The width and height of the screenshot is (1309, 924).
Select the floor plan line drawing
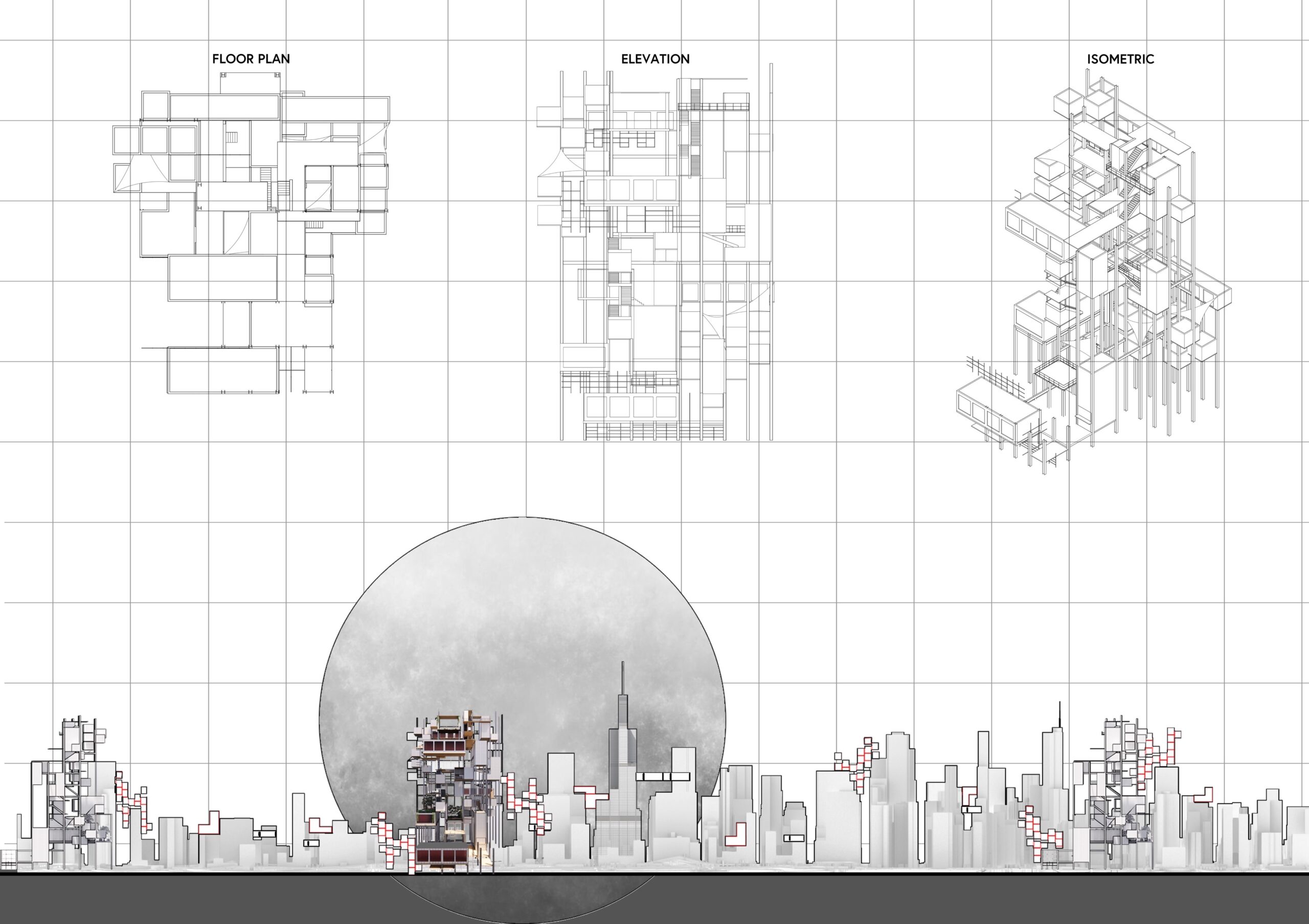pos(251,234)
